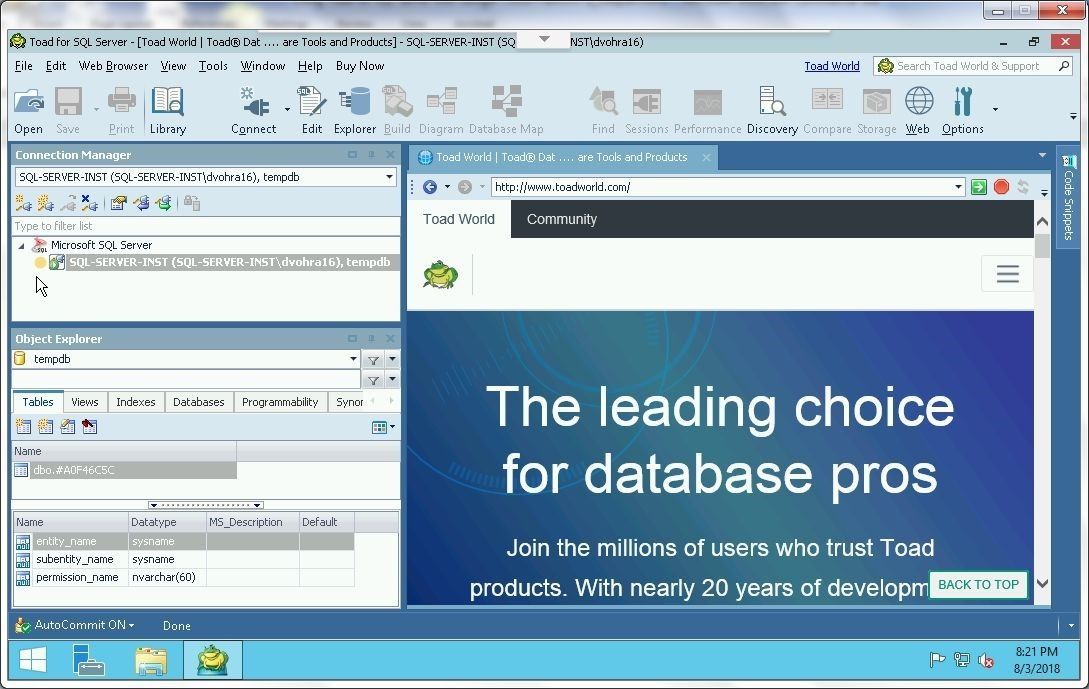This screenshot has width=1089, height=689.
Task: Click the green-arrow connection icon in Connection Manager
Action: tap(164, 203)
